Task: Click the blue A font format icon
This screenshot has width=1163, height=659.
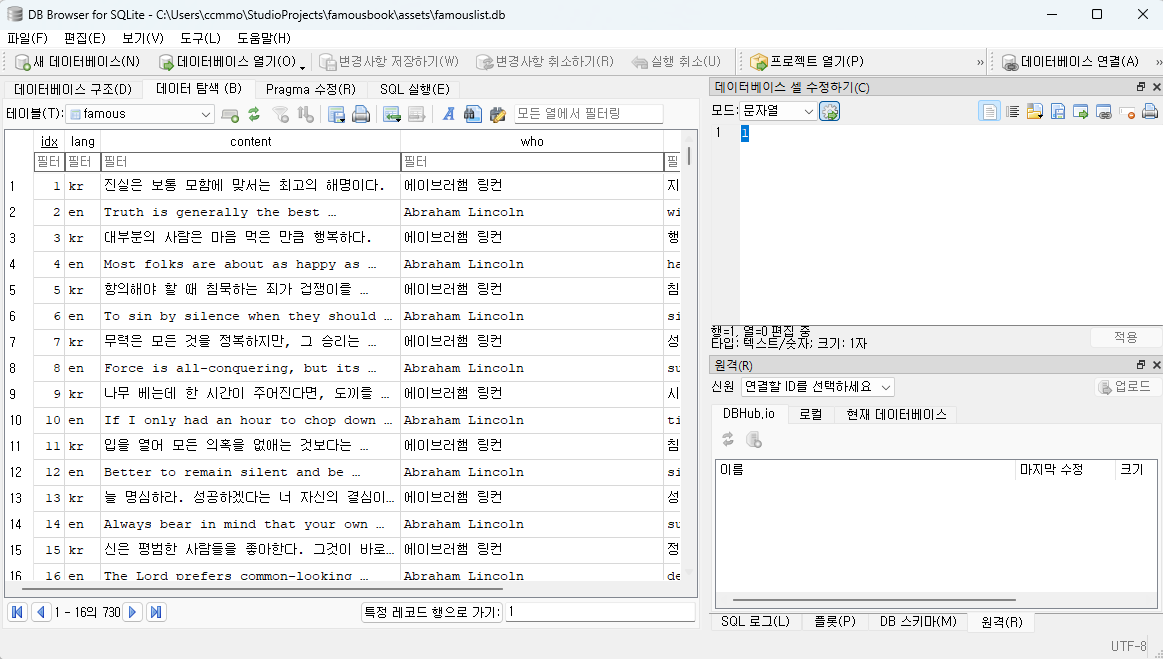Action: point(448,114)
